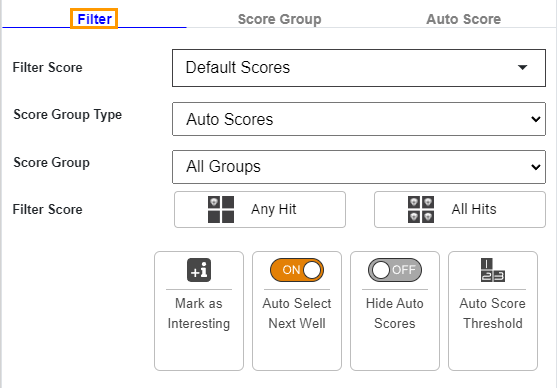Viewport: 557px width, 388px height.
Task: Open the All Groups score group dropdown
Action: pyautogui.click(x=359, y=167)
